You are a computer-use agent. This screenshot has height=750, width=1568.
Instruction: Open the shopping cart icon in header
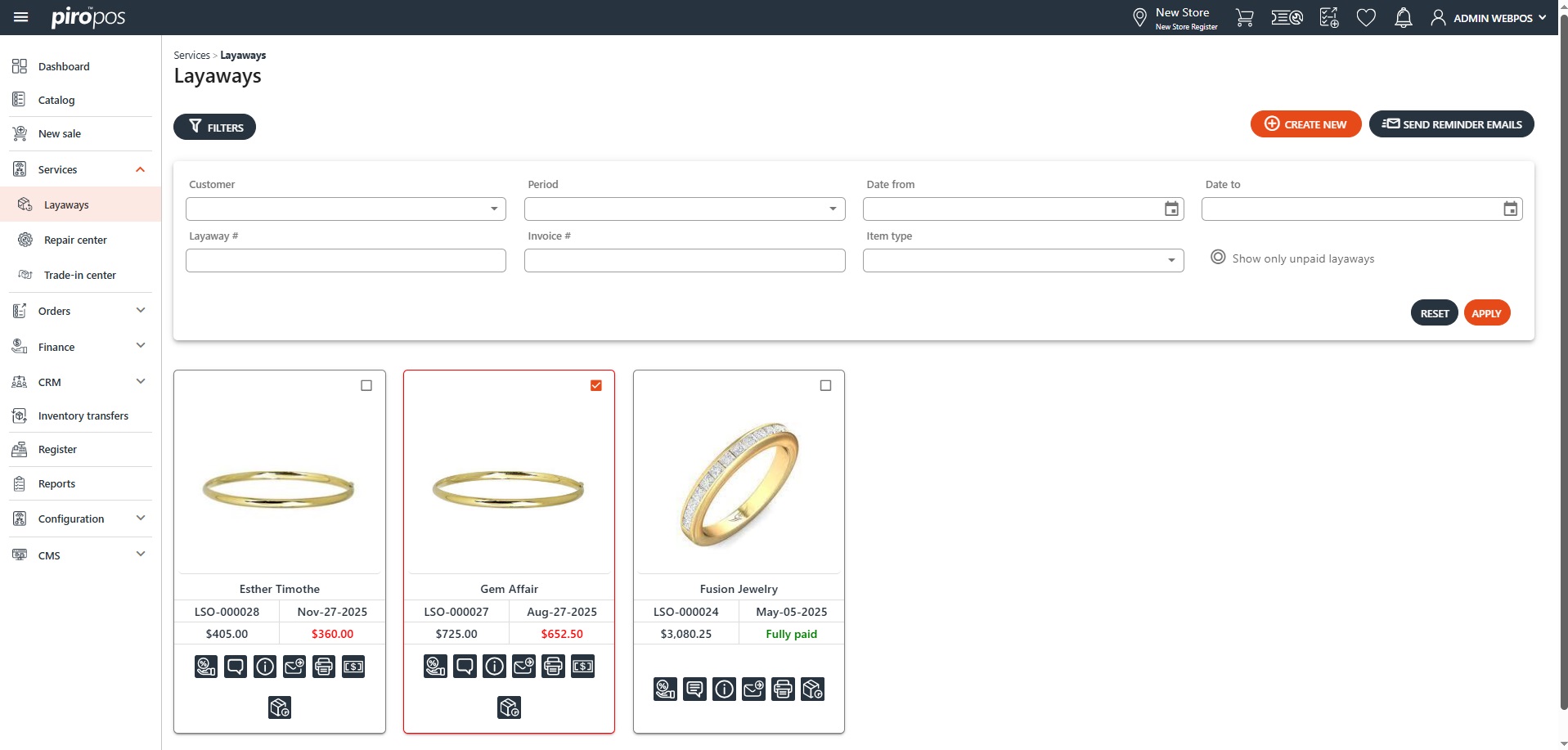point(1244,18)
